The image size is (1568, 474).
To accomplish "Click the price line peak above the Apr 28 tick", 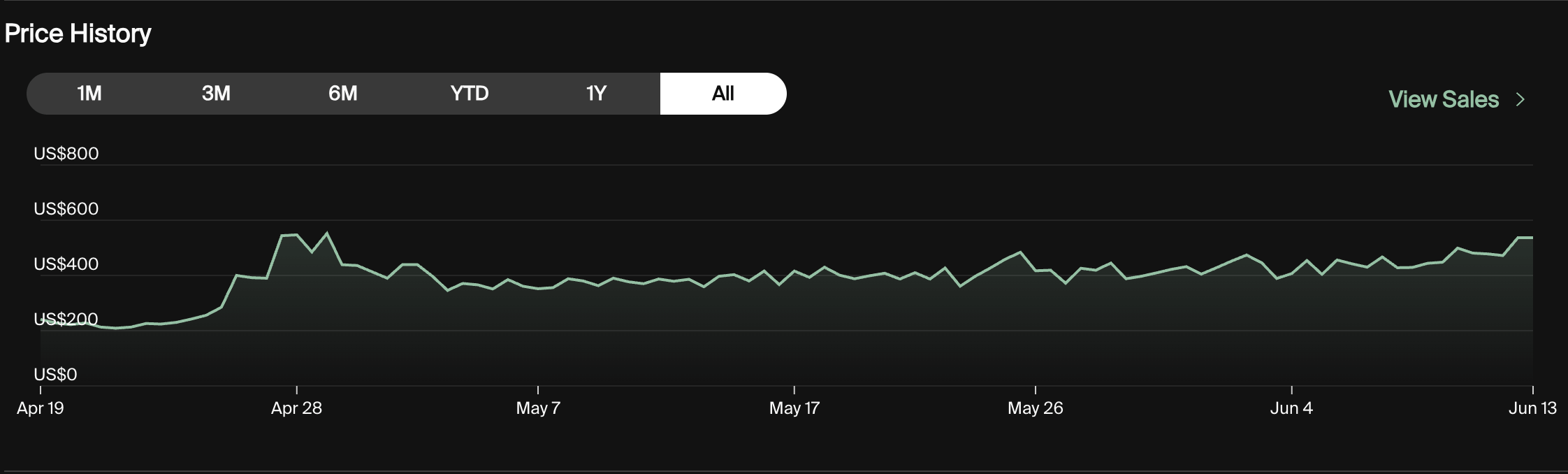I will click(x=296, y=235).
